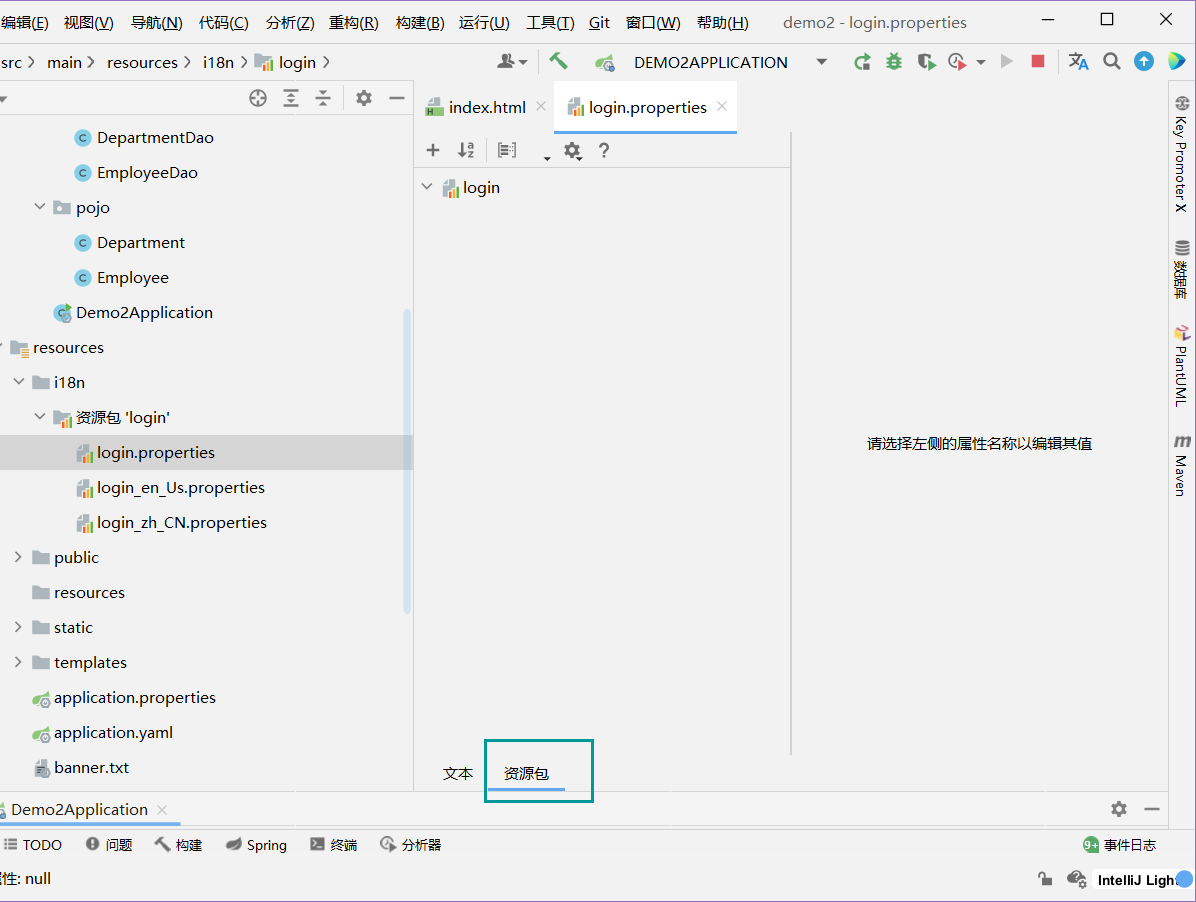Click the Rerun DEMO2APPLICATION icon
This screenshot has height=902, width=1196.
[863, 62]
